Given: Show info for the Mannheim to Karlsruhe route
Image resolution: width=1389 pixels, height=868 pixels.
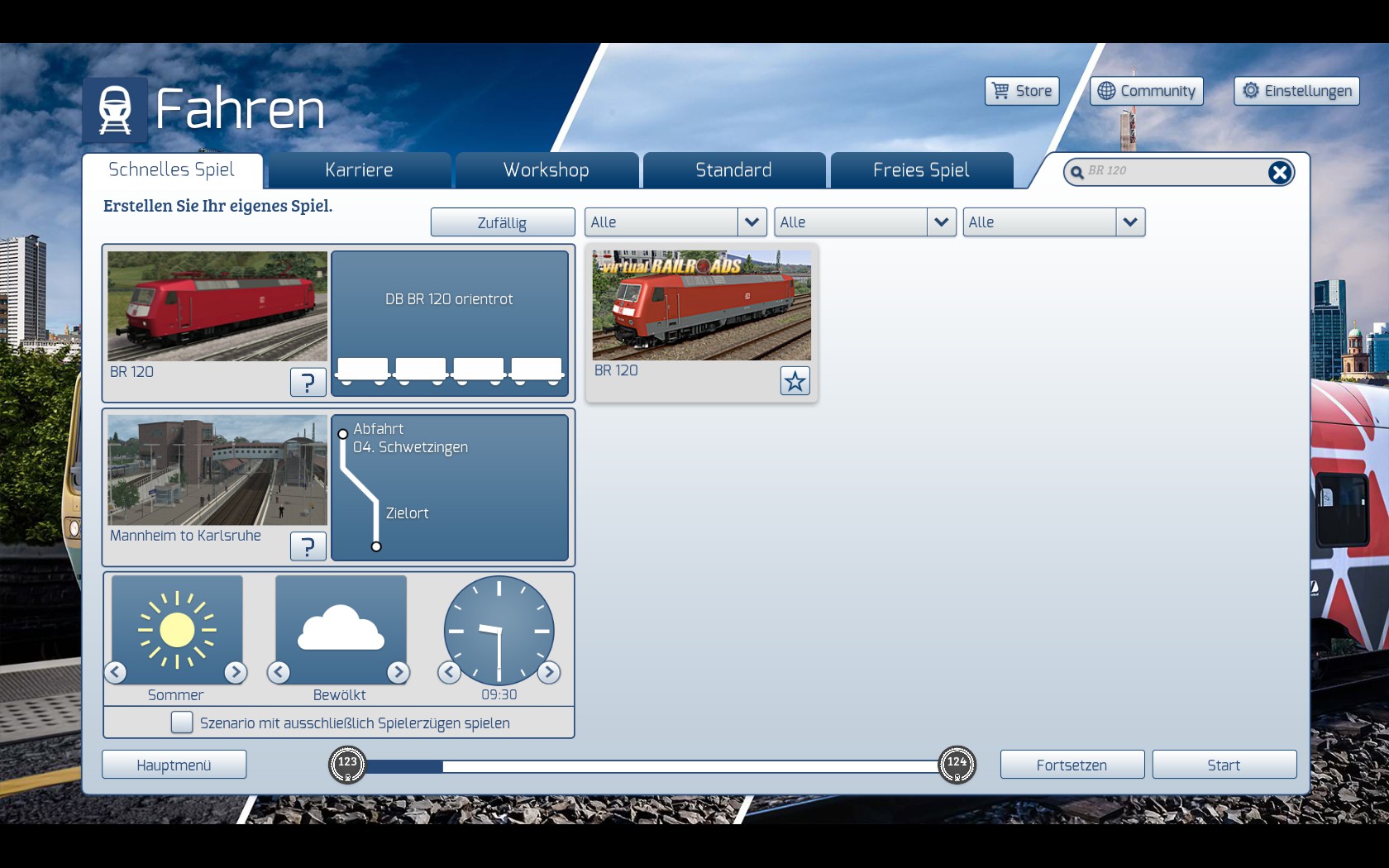Looking at the screenshot, I should tap(308, 546).
